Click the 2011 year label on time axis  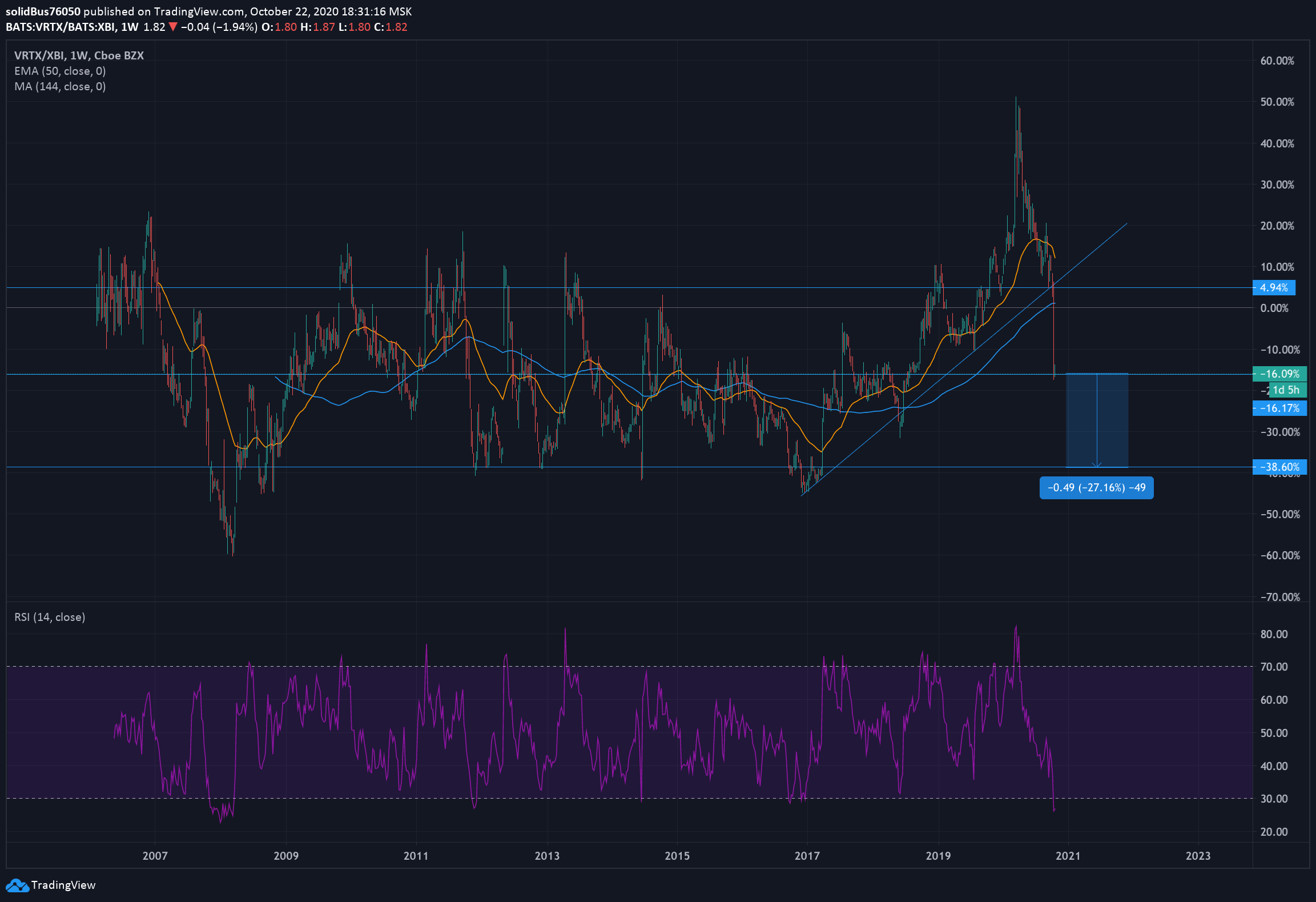[x=416, y=856]
